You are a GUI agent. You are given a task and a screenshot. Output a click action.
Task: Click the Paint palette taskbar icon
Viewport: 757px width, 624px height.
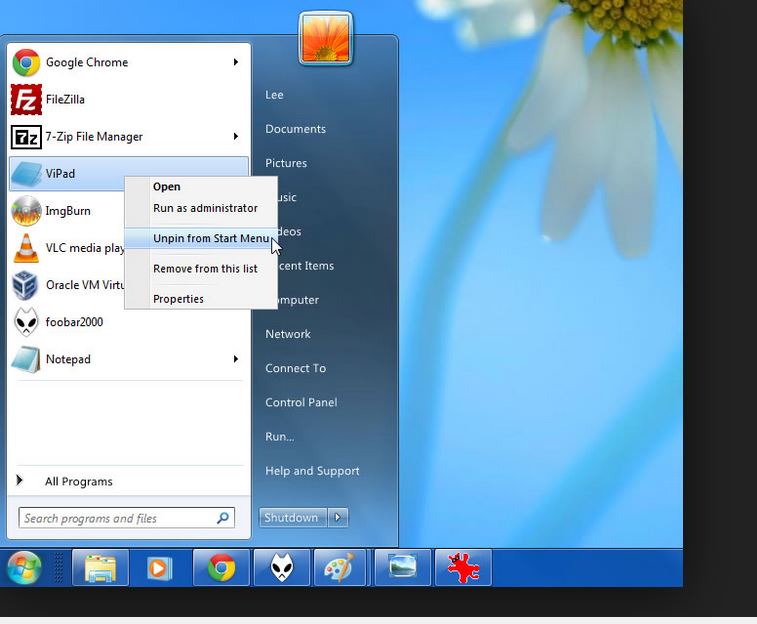pyautogui.click(x=340, y=568)
